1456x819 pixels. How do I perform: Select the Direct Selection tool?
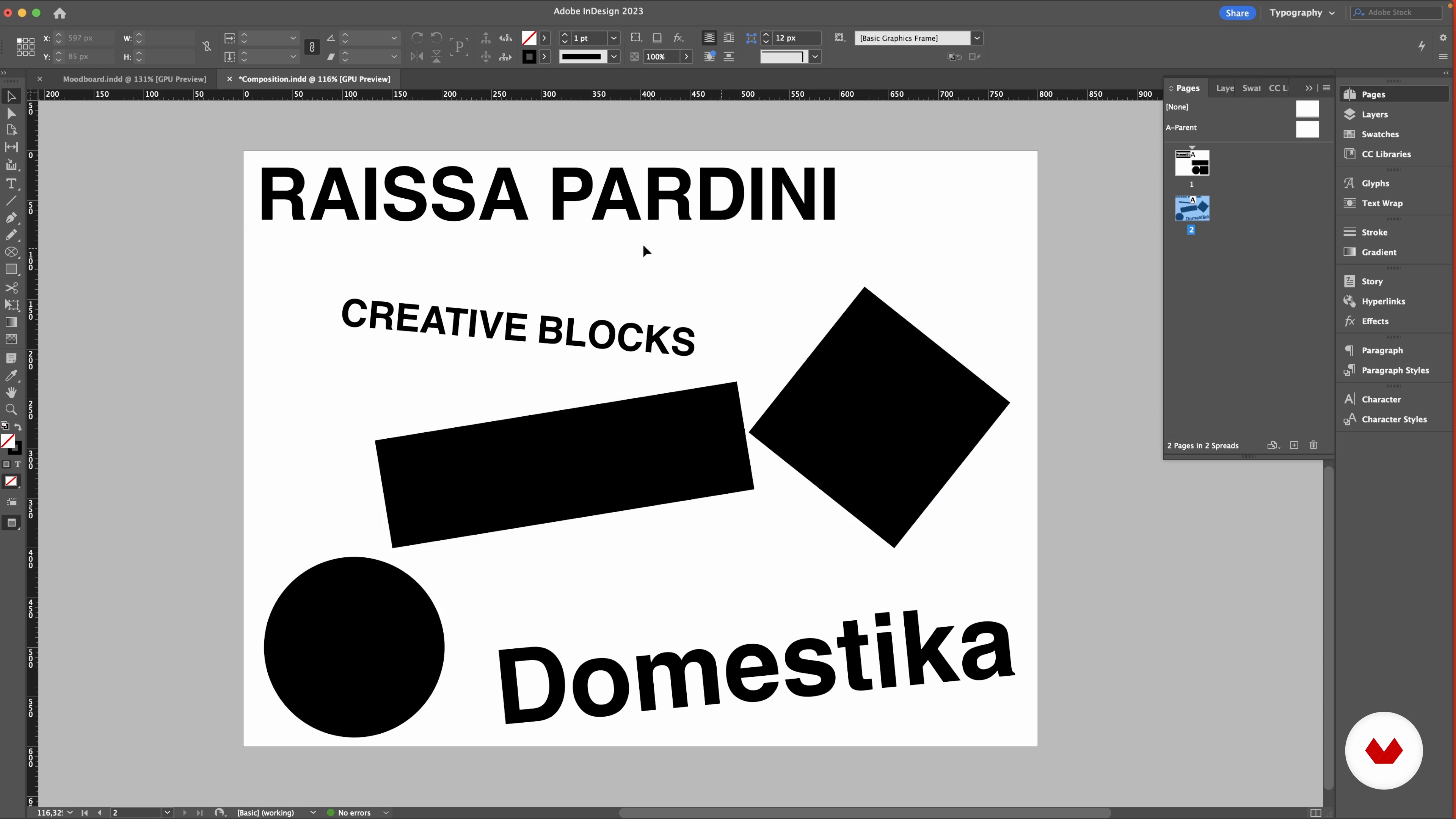pyautogui.click(x=11, y=114)
